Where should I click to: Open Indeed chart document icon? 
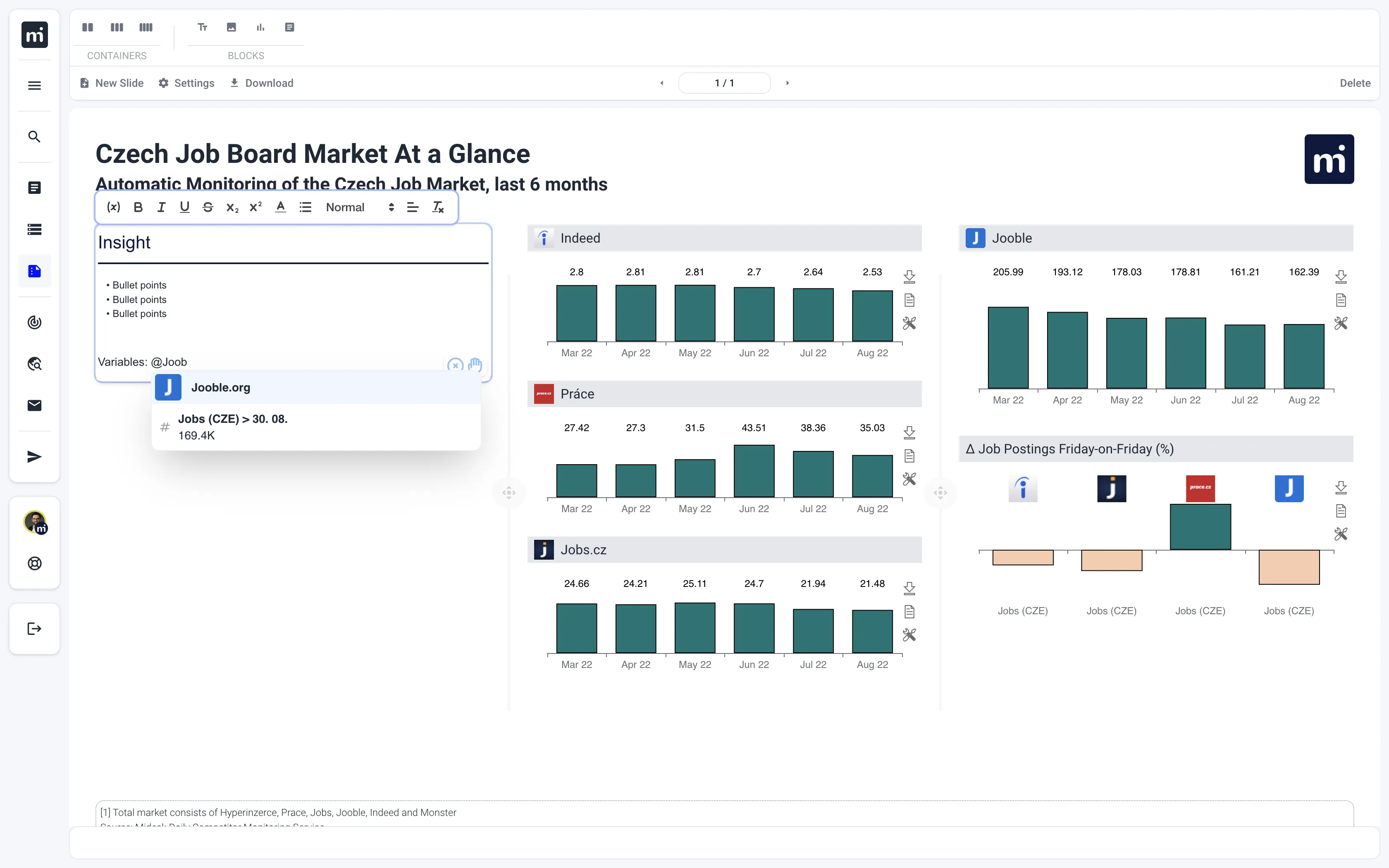coord(909,300)
